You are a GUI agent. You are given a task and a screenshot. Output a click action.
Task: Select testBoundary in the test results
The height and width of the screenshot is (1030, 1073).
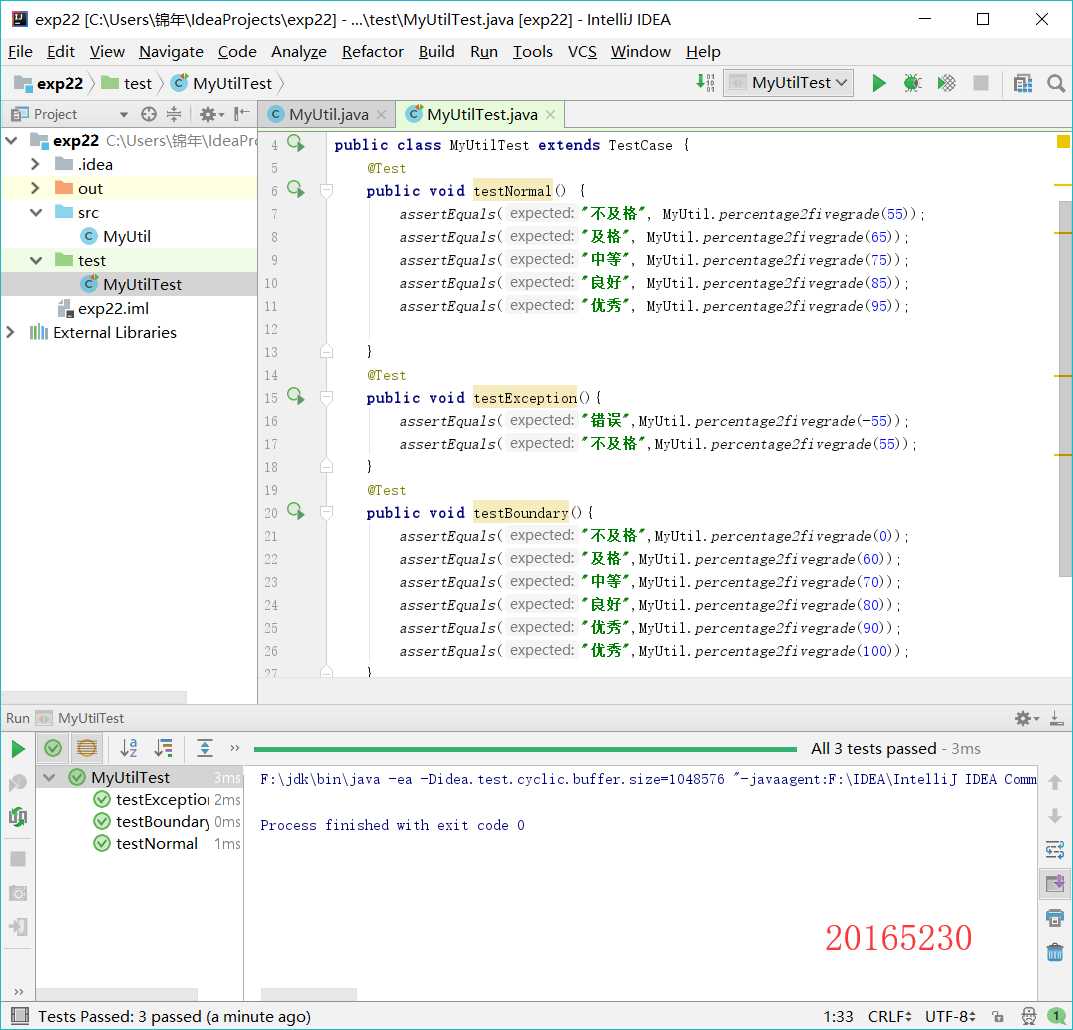point(162,821)
